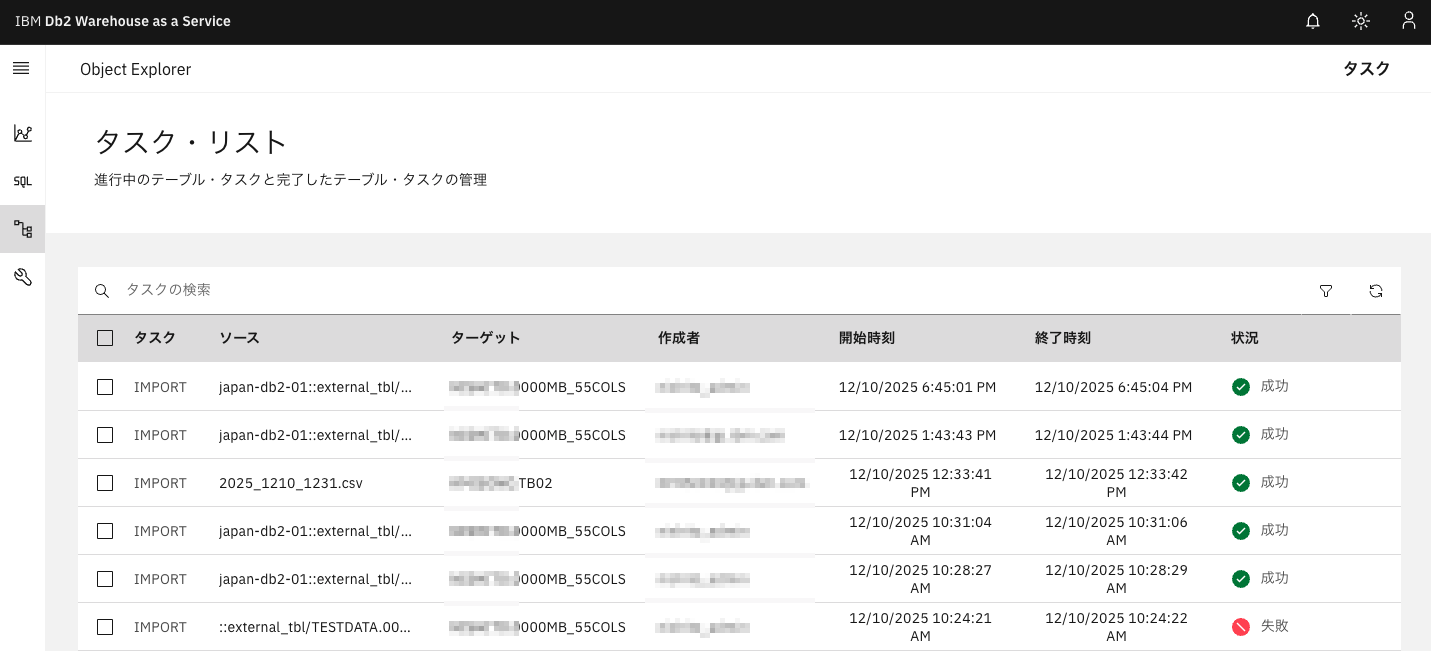Viewport: 1431px width, 651px height.
Task: Click end time 12/10/2025 1:43:44 PM
Action: (1113, 435)
